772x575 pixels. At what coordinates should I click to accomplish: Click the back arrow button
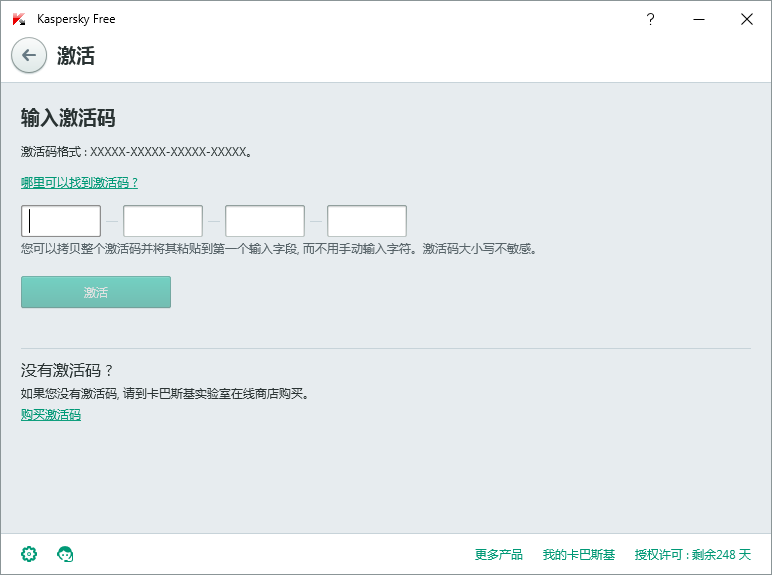(29, 55)
